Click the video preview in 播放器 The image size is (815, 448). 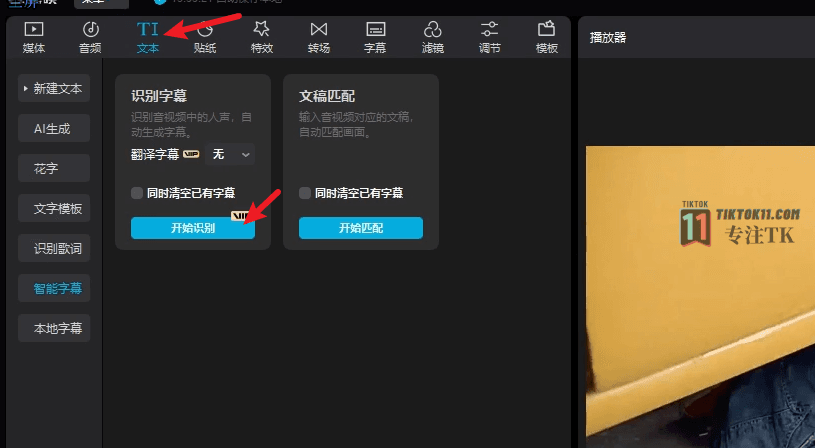coord(700,300)
